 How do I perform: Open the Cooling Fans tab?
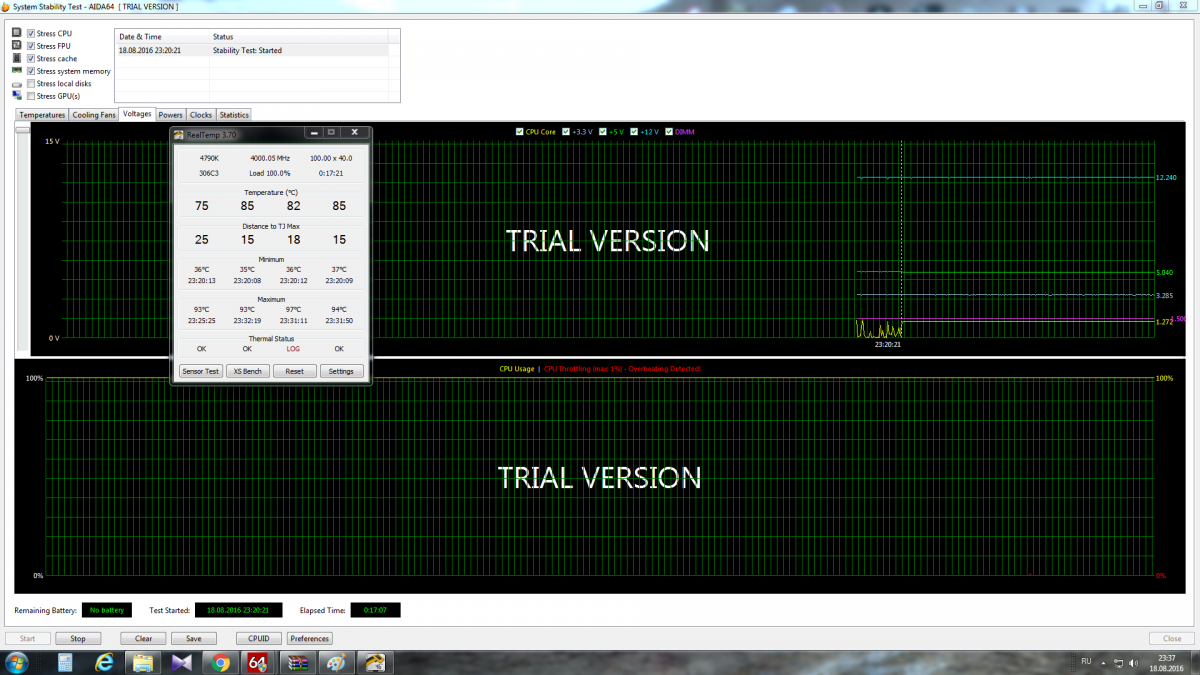pos(94,115)
